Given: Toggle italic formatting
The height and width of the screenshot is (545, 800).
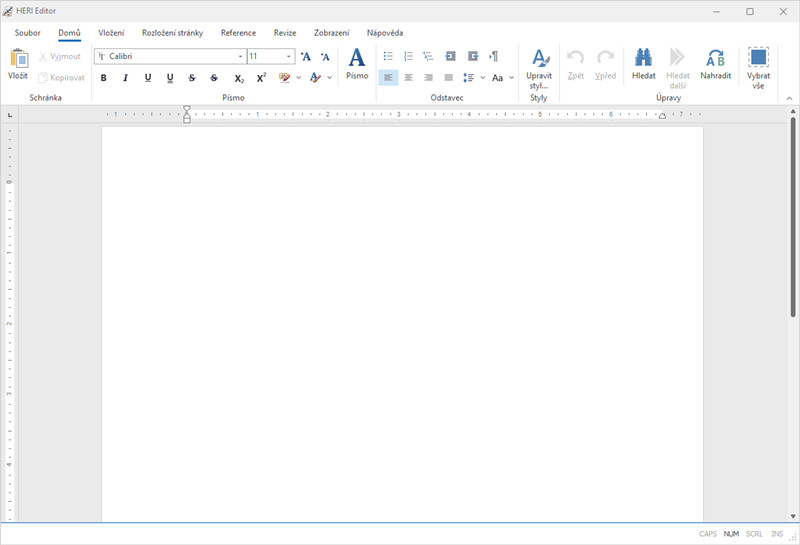Looking at the screenshot, I should click(126, 78).
